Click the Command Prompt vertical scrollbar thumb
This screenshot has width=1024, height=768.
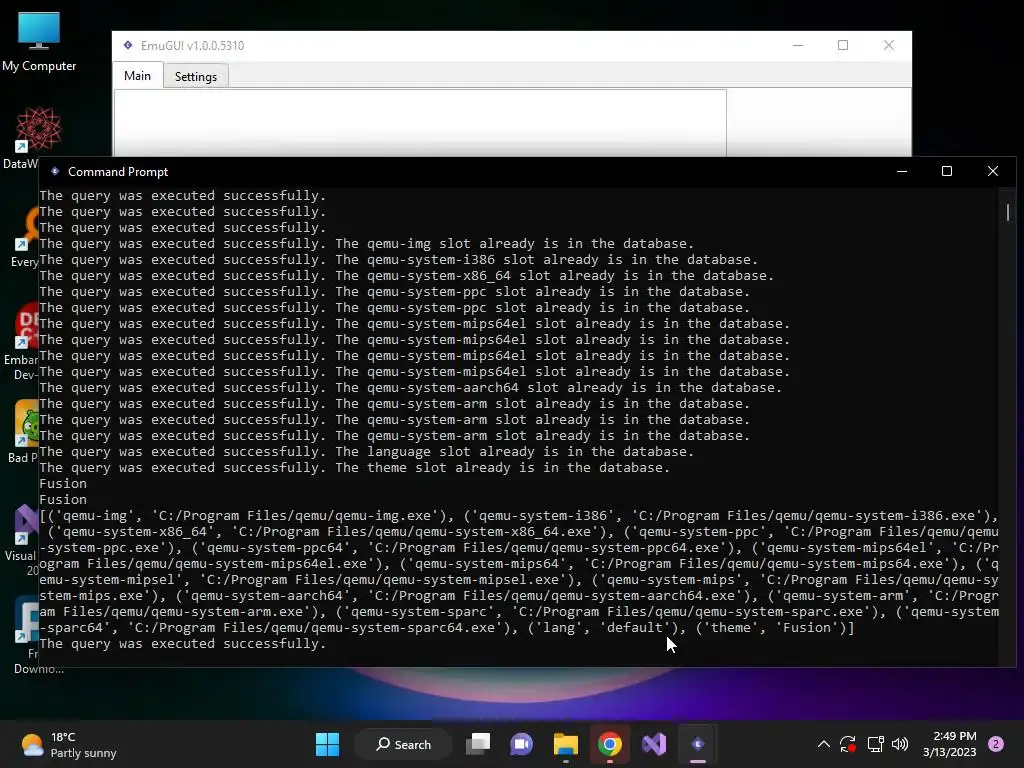click(1008, 212)
